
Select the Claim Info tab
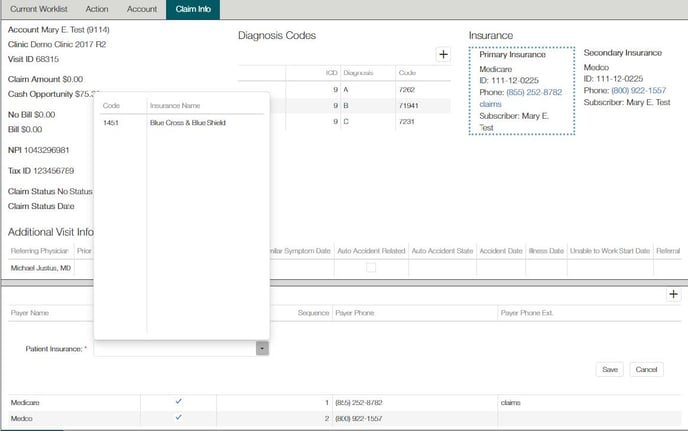click(193, 8)
